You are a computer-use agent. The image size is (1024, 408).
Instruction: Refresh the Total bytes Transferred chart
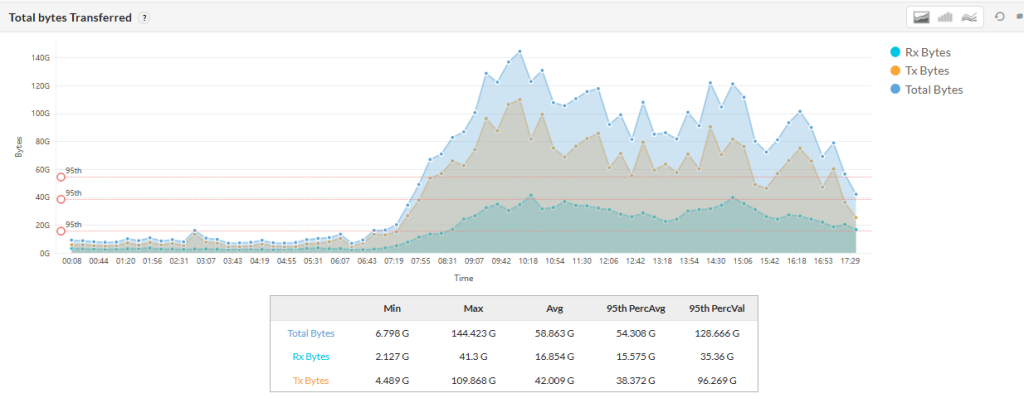coord(999,17)
